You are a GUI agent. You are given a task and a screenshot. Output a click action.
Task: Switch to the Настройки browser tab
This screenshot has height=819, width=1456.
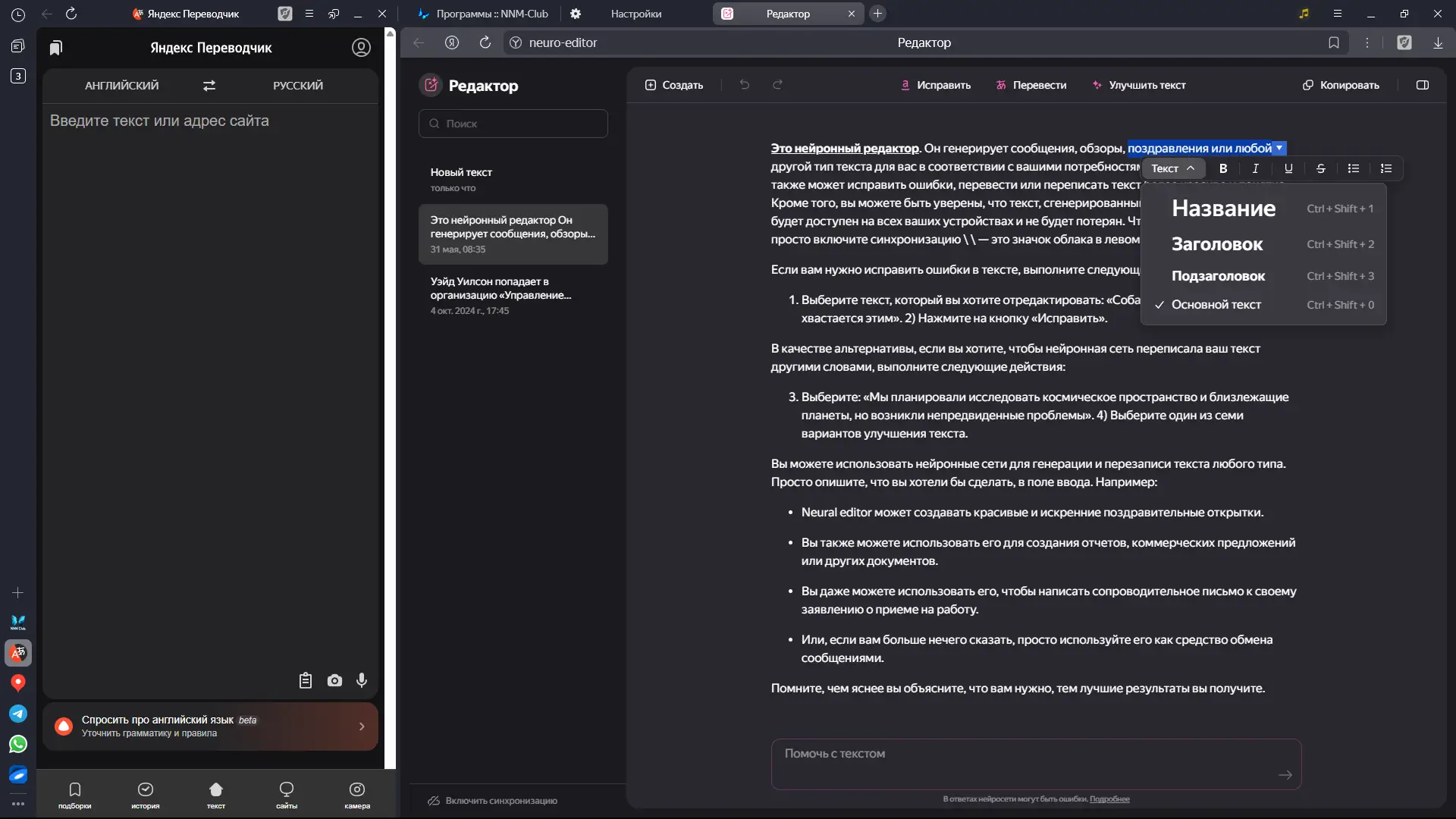[x=635, y=14]
